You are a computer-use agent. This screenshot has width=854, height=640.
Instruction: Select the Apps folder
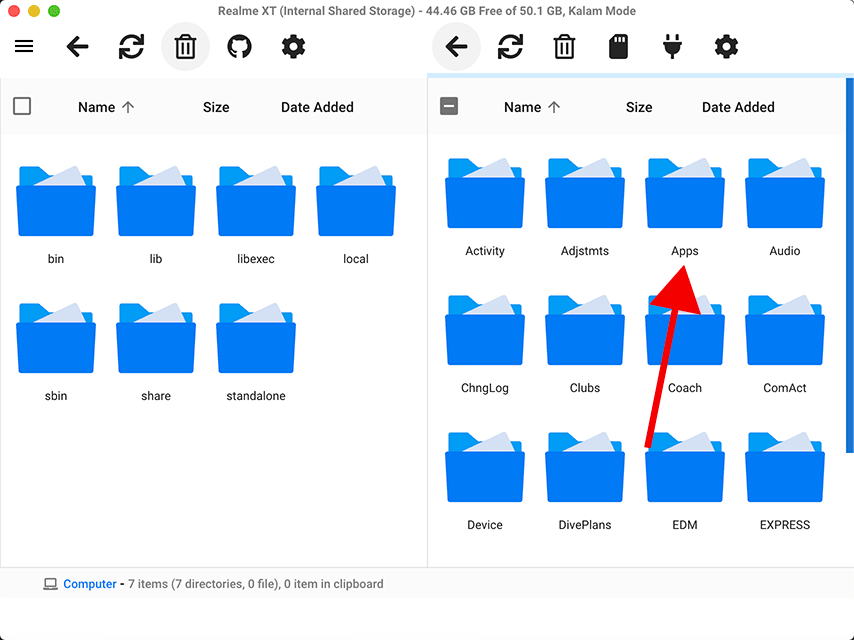point(685,207)
